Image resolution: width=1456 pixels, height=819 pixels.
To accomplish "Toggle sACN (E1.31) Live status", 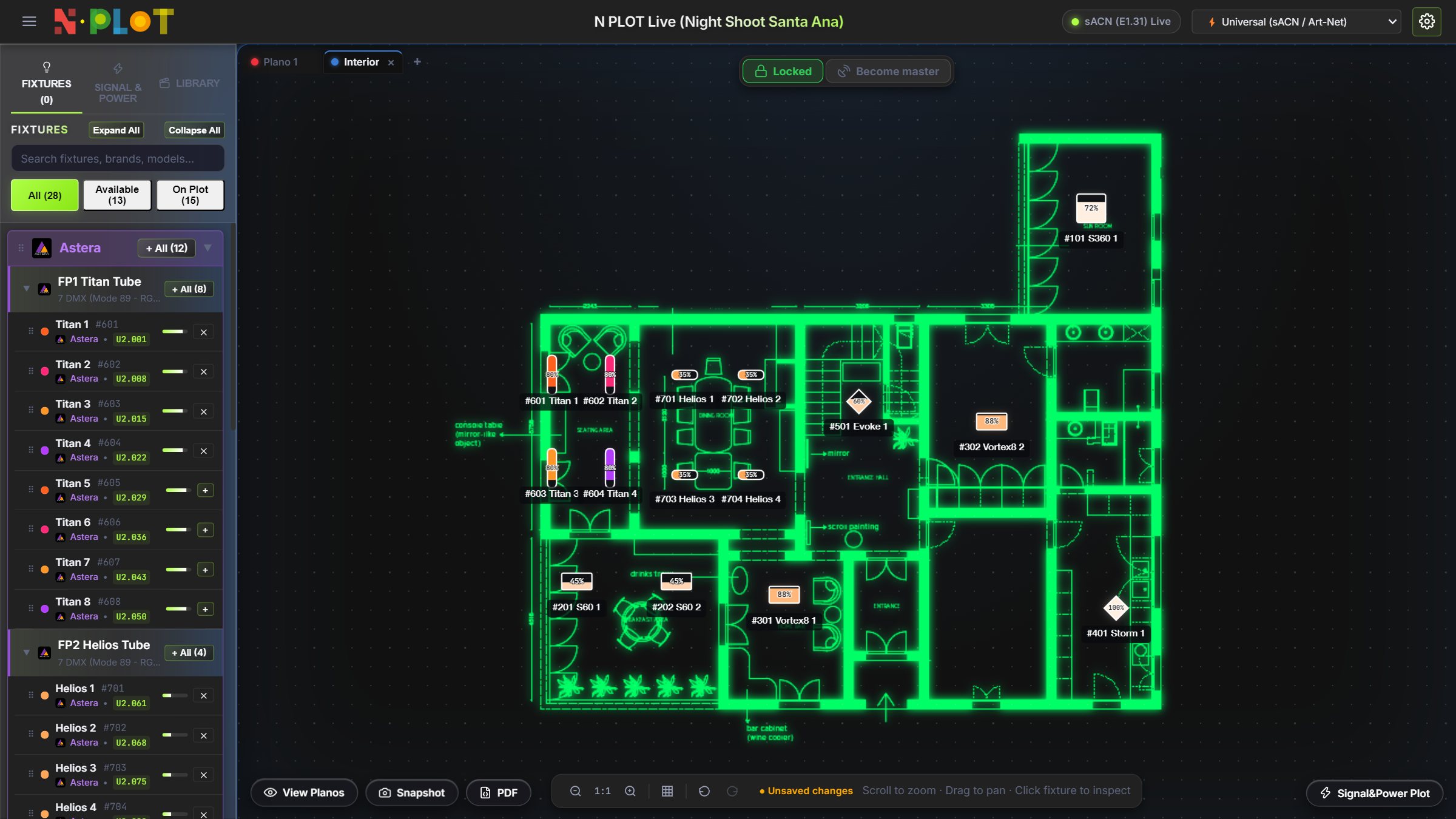I will [x=1121, y=22].
